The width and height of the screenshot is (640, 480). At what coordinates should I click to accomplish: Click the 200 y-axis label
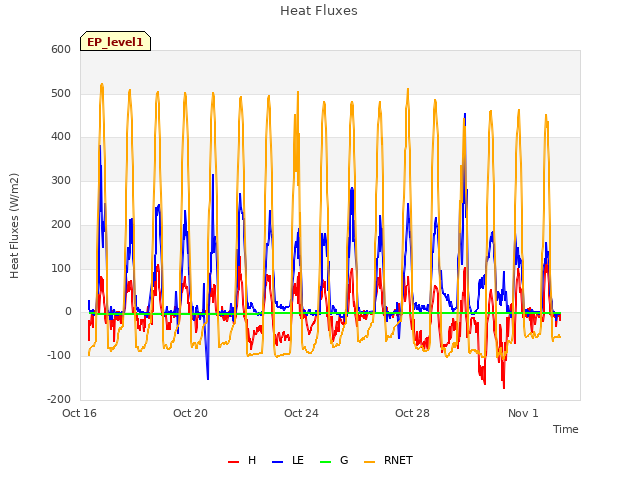pyautogui.click(x=61, y=224)
